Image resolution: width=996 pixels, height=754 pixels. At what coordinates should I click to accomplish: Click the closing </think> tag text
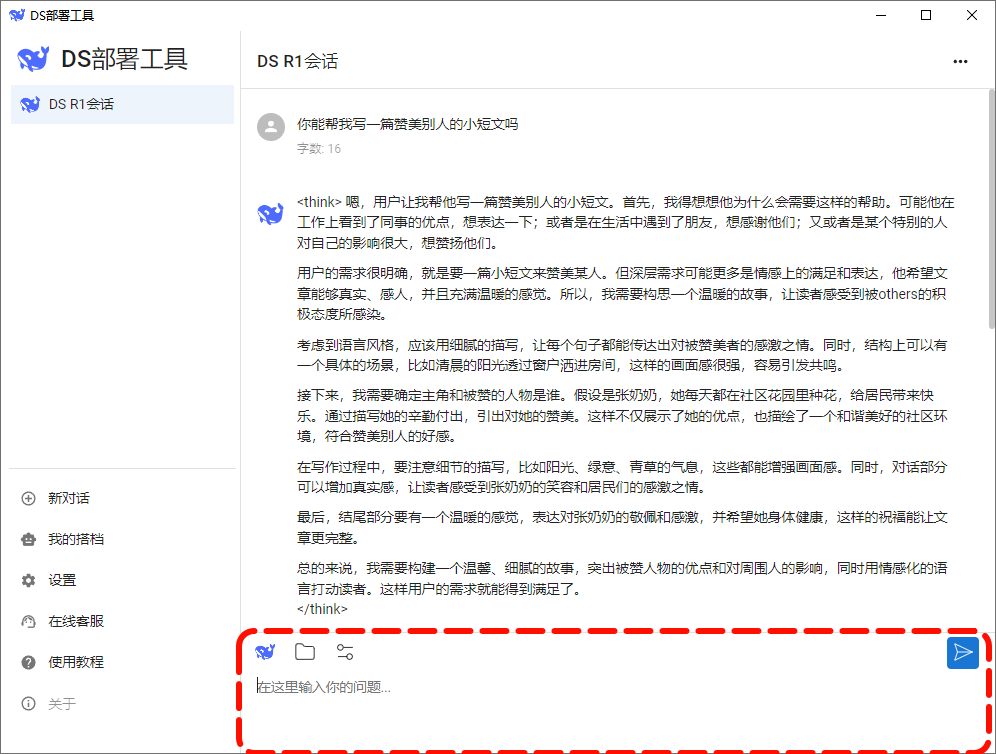pos(322,609)
